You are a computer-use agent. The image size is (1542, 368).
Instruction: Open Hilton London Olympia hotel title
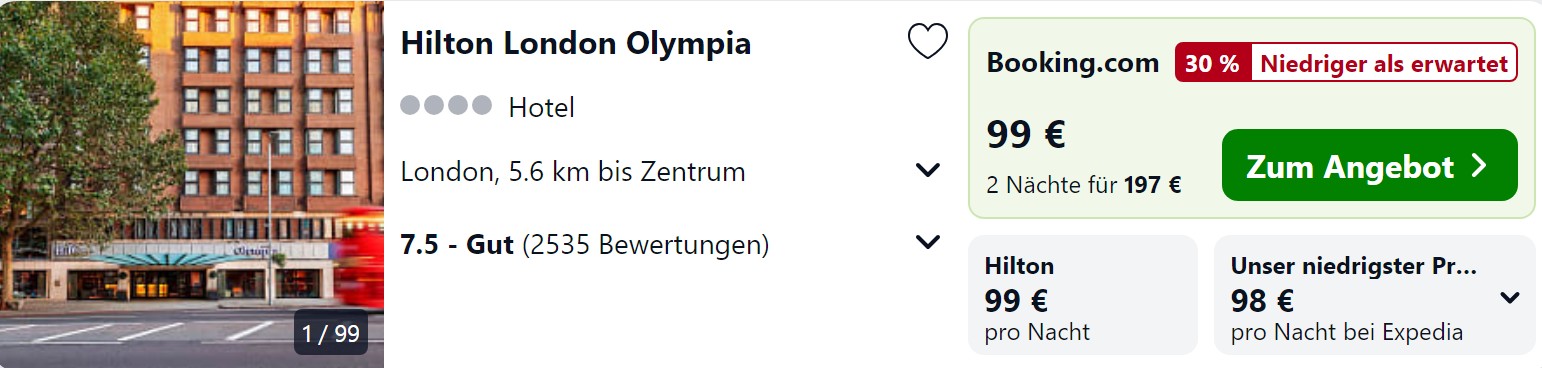pos(575,44)
